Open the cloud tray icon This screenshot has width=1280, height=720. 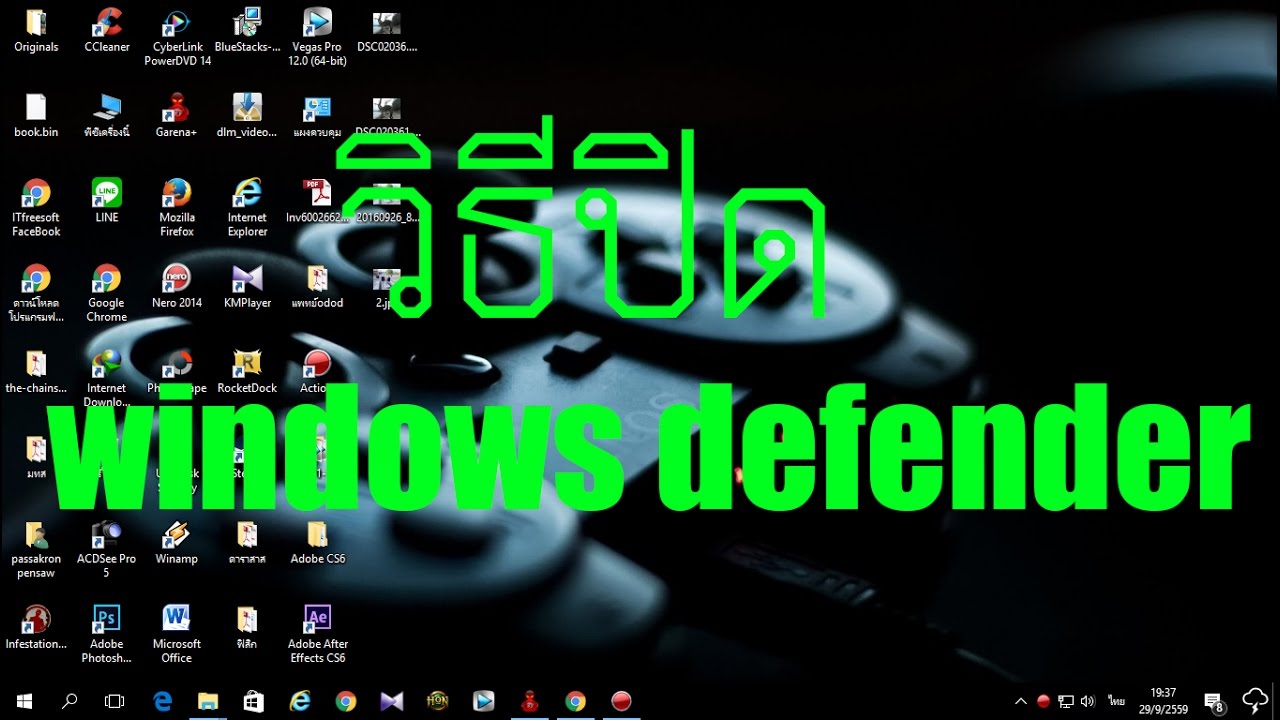(1255, 700)
